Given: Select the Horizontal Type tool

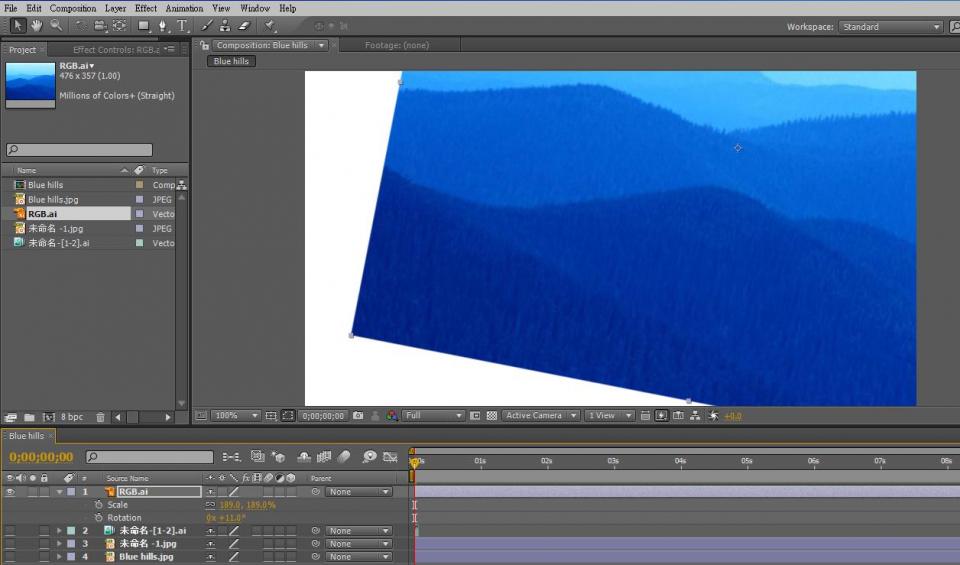Looking at the screenshot, I should 182,26.
